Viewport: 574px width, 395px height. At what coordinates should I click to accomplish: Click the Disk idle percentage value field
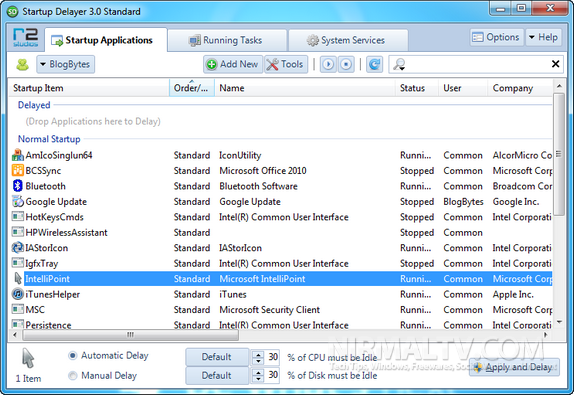point(273,375)
